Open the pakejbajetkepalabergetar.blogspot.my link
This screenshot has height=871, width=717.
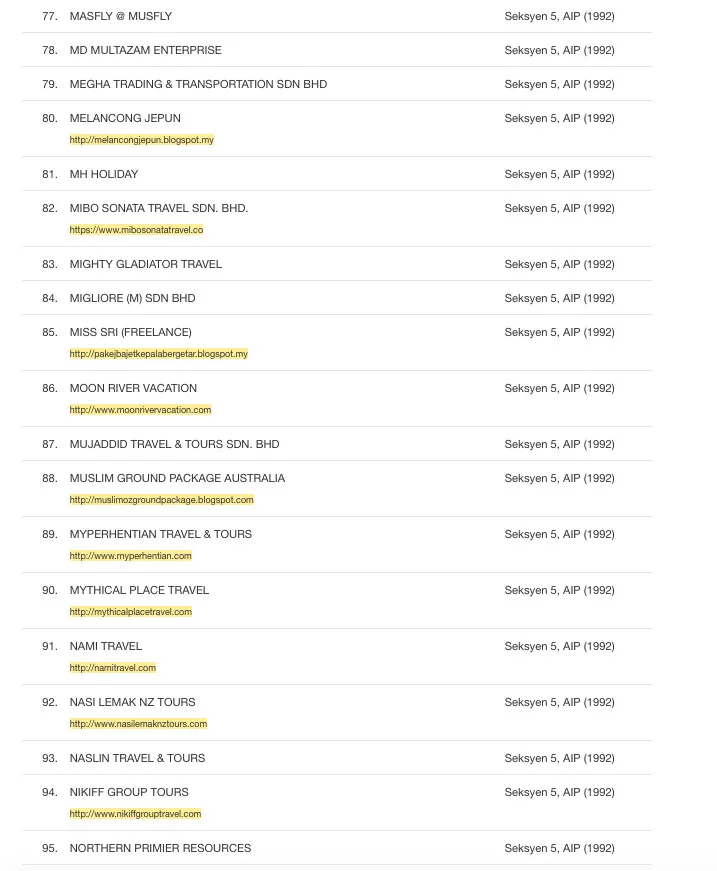(x=158, y=354)
